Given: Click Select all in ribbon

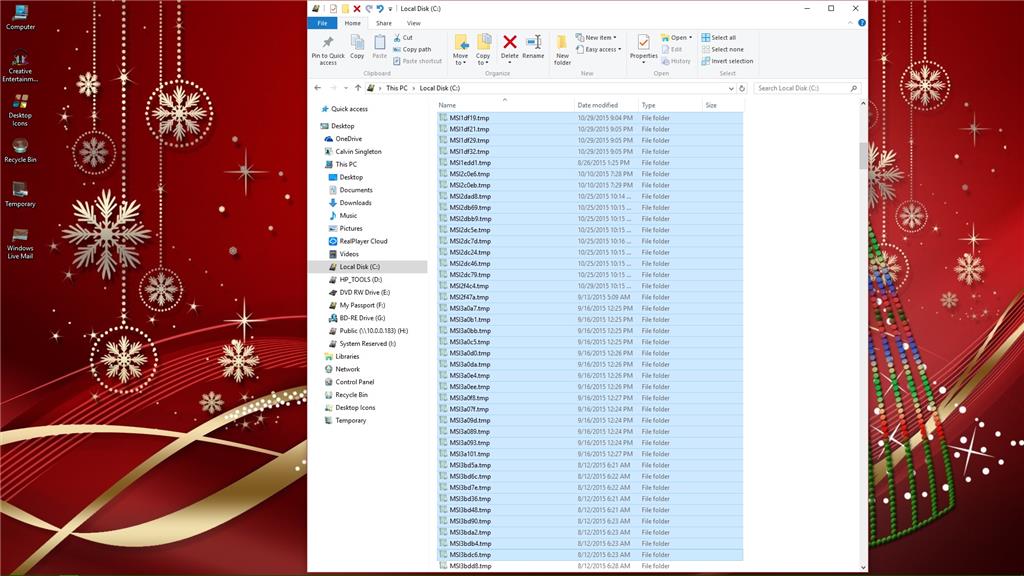Looking at the screenshot, I should [718, 38].
